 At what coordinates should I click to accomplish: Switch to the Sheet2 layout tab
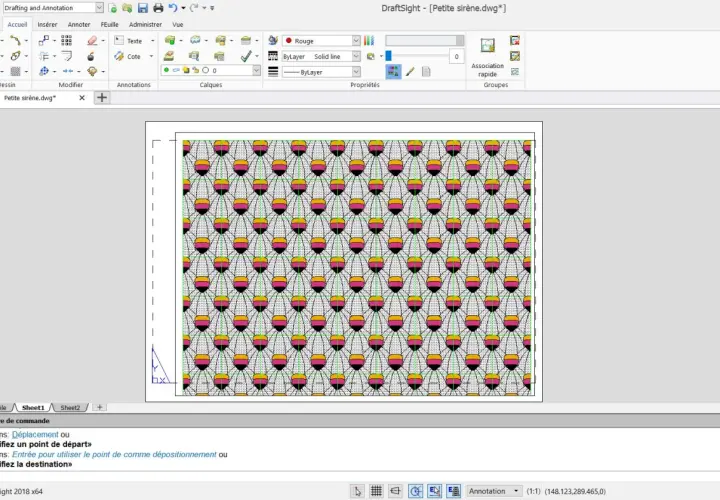coord(70,407)
